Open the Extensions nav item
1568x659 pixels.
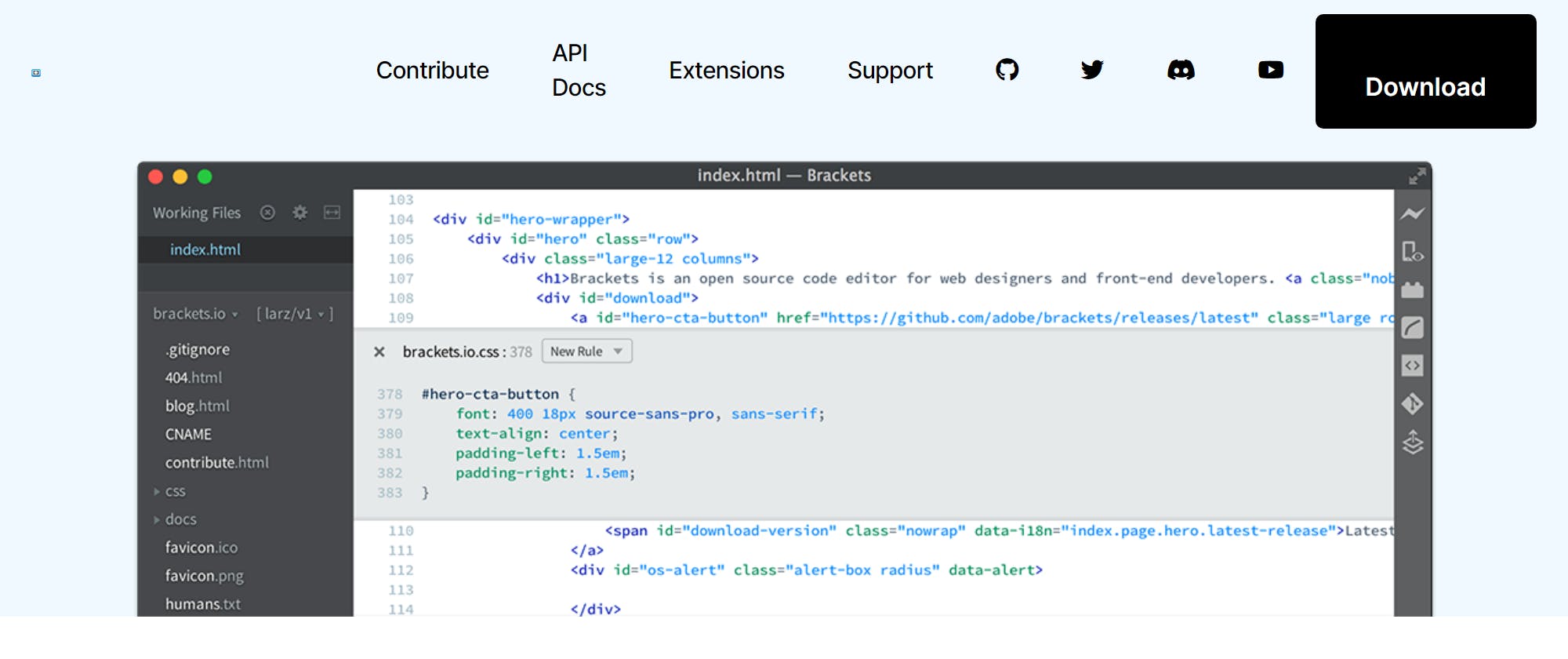(727, 71)
